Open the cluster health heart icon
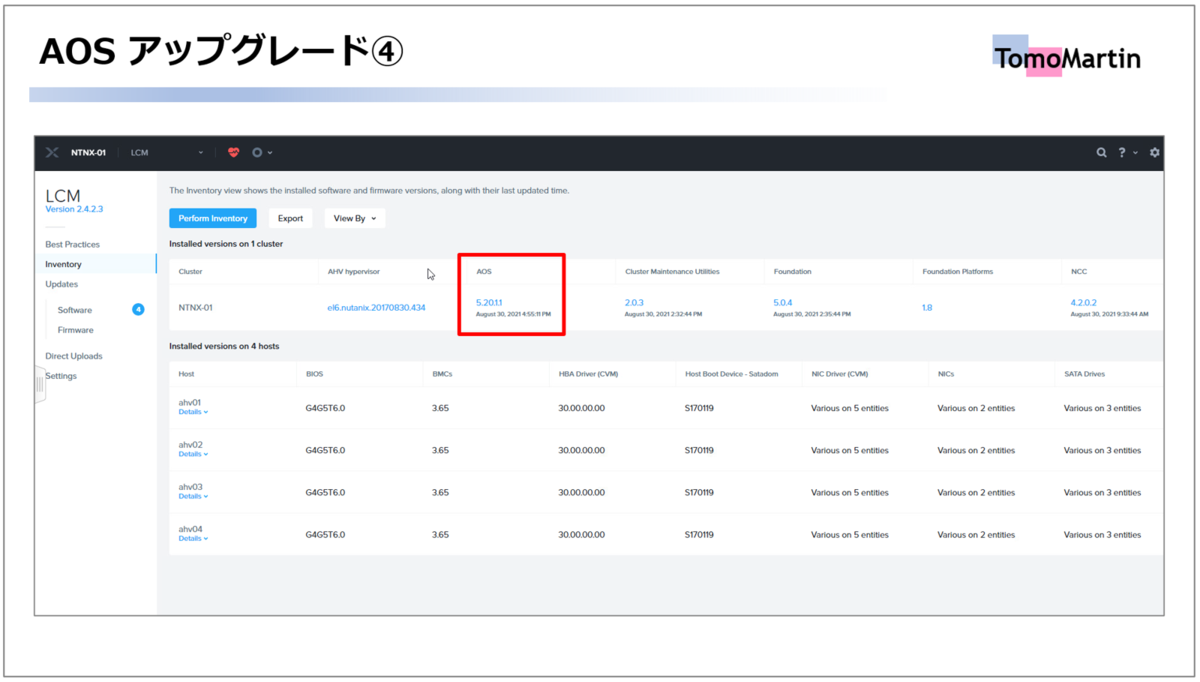This screenshot has height=682, width=1200. click(x=234, y=153)
